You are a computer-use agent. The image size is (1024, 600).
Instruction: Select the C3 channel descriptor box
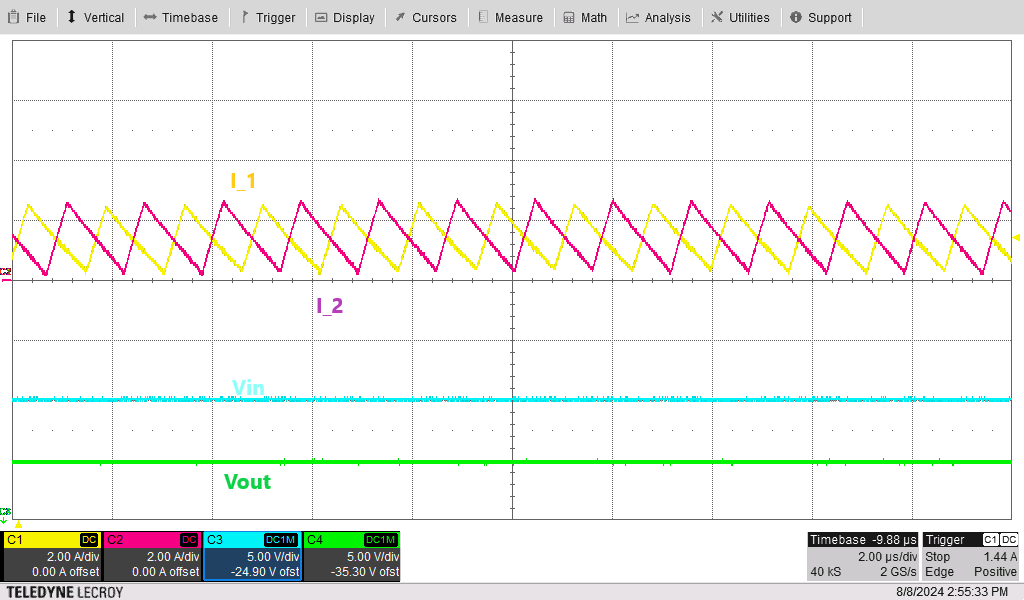pos(252,556)
